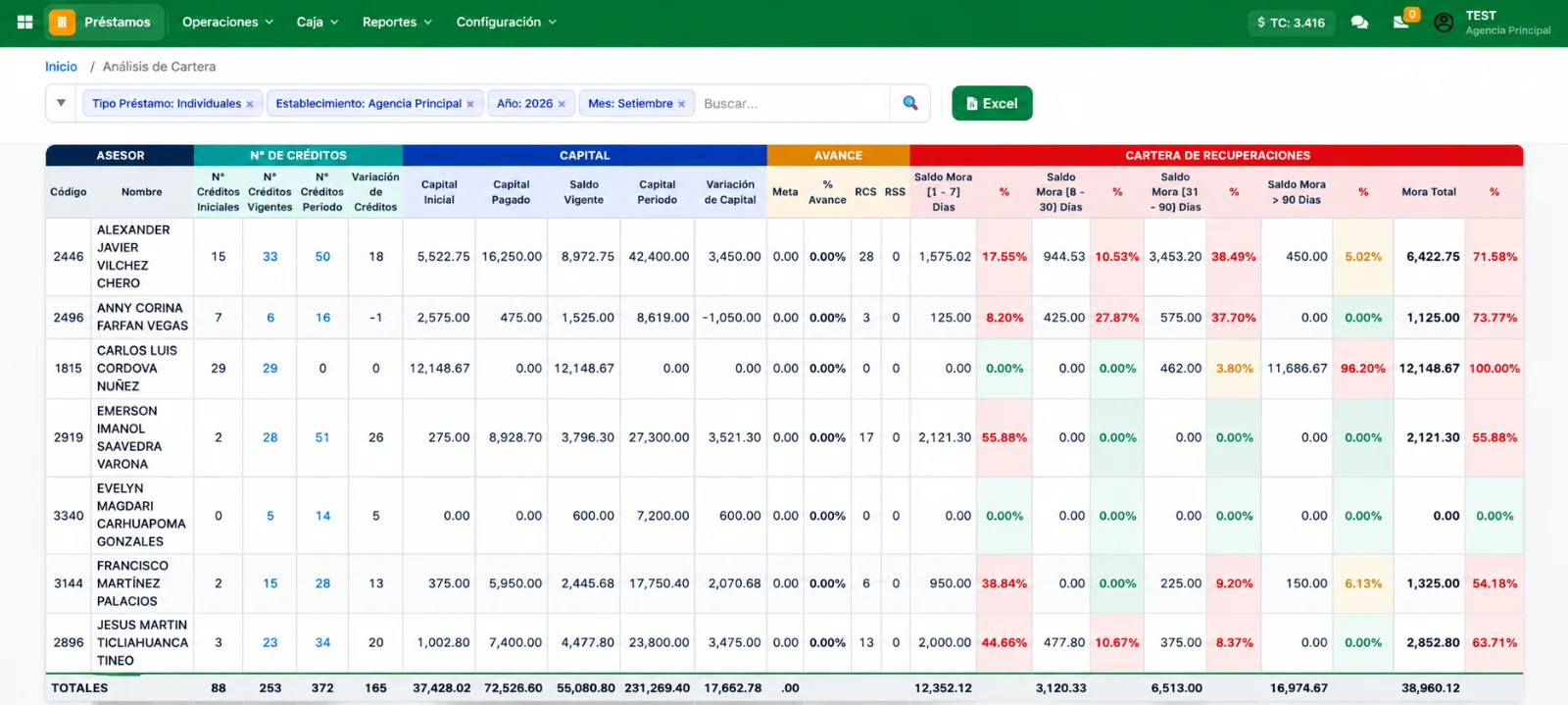The image size is (1568, 705).
Task: Click the TC: 3.416 exchange rate button
Action: pos(1292,23)
